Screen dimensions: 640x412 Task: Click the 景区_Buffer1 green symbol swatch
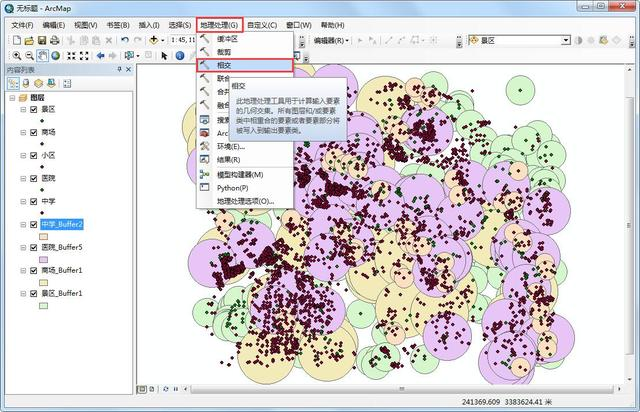pos(43,305)
